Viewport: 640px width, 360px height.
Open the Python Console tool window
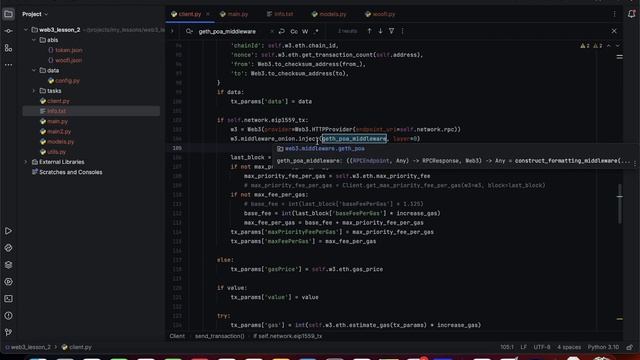[8, 248]
